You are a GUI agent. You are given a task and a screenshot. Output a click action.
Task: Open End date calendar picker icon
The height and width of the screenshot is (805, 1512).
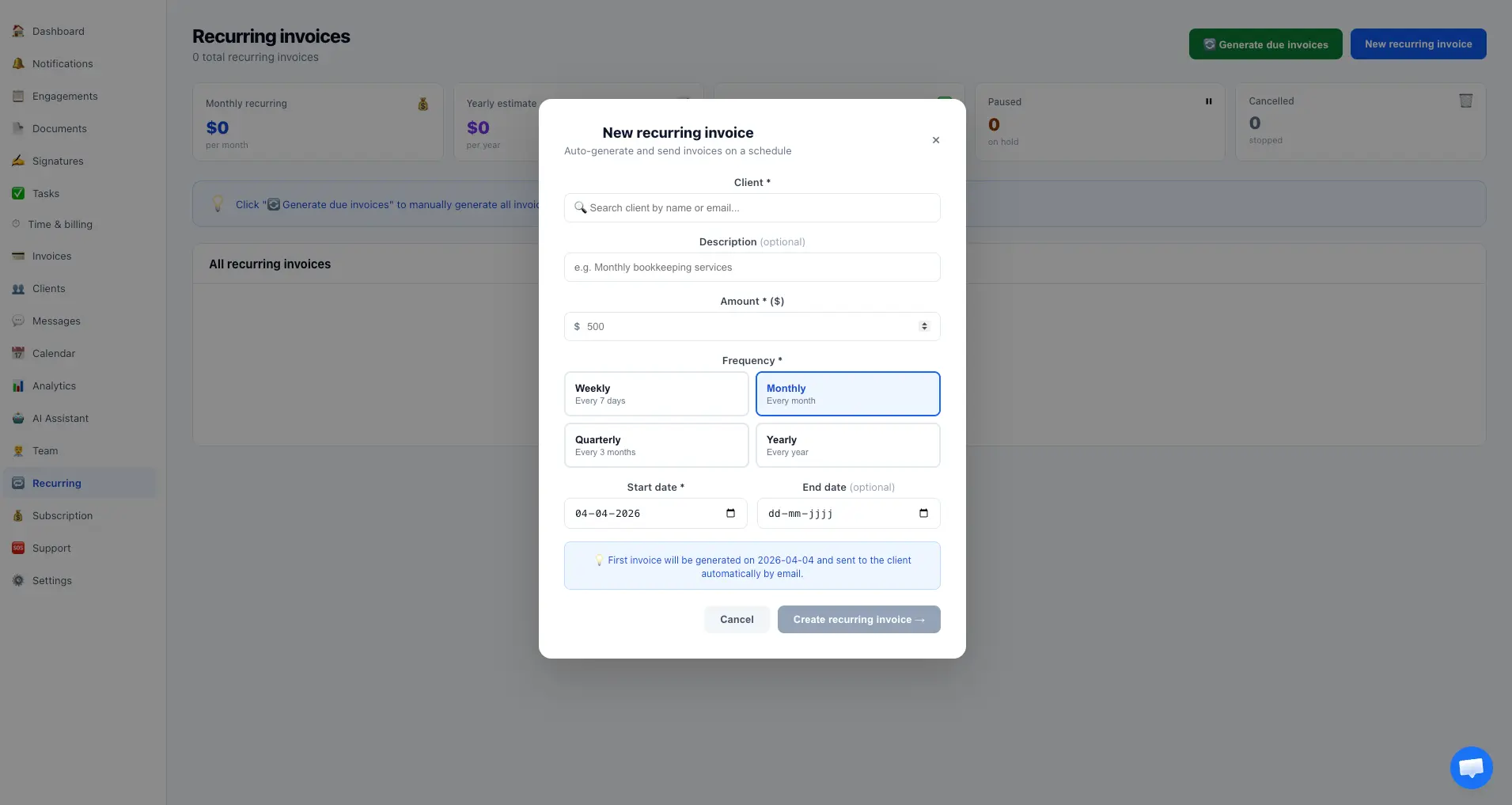pyautogui.click(x=923, y=513)
